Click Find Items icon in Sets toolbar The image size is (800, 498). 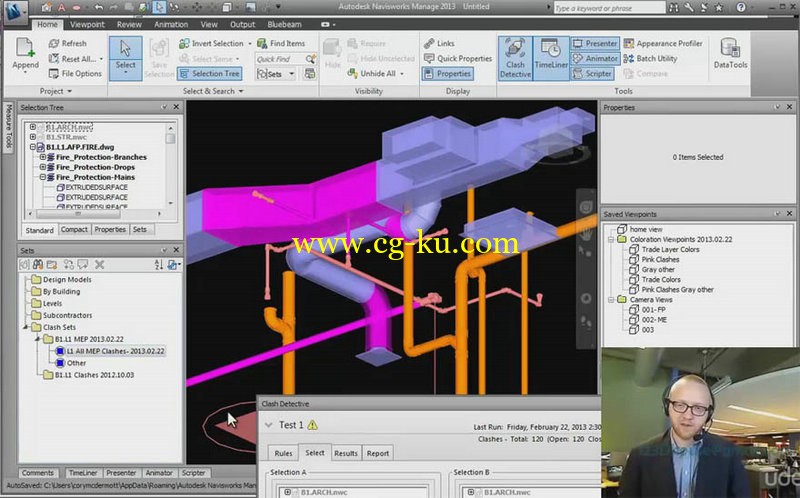37,264
